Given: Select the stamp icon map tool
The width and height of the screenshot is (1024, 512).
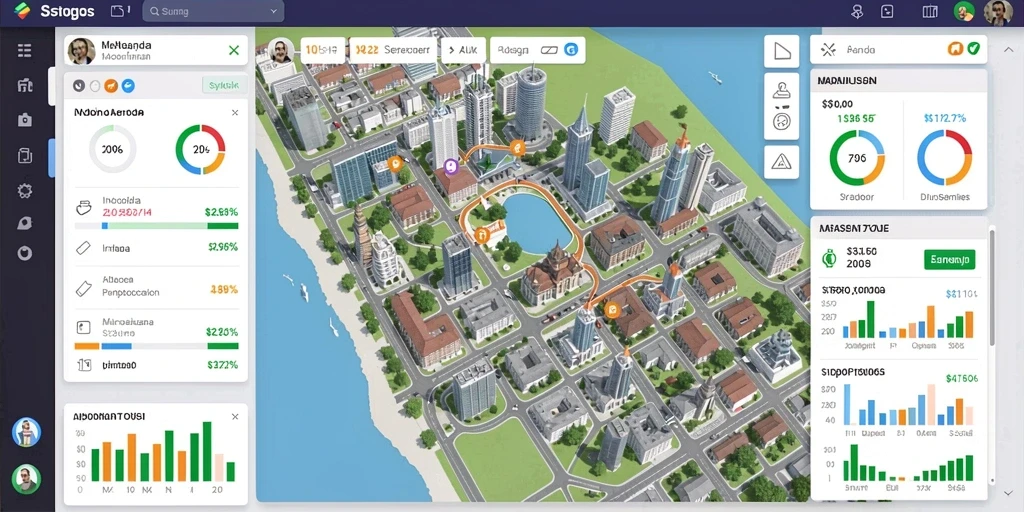Looking at the screenshot, I should 781,91.
